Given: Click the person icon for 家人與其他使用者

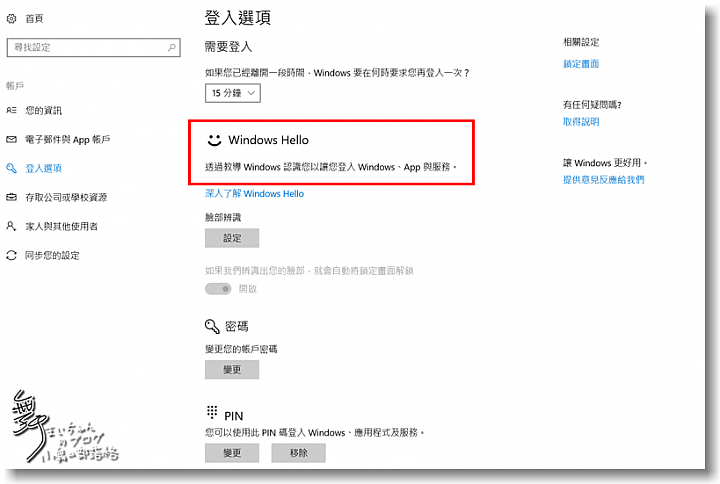Looking at the screenshot, I should point(11,226).
